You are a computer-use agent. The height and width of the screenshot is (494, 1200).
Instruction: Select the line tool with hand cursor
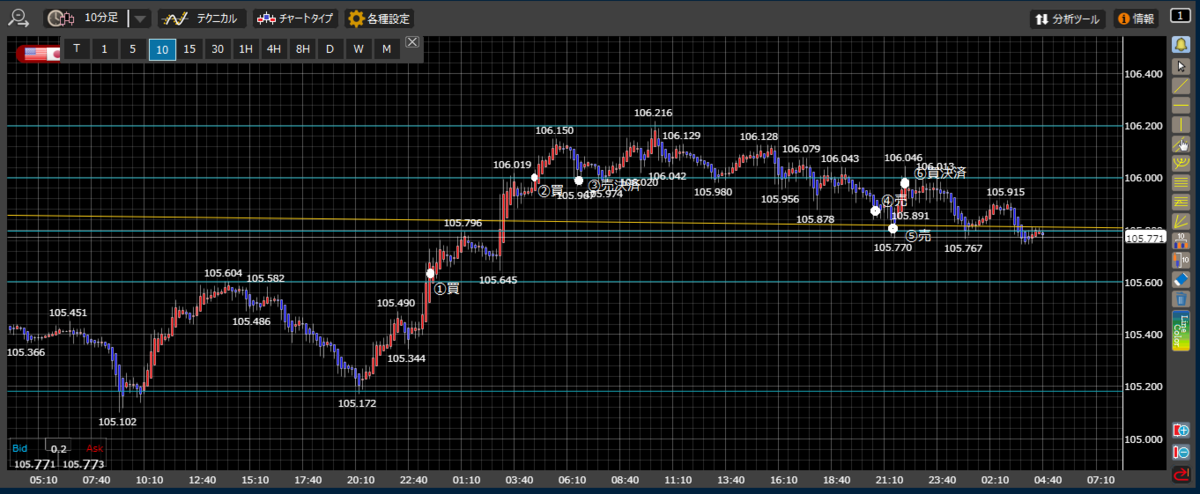pos(1182,143)
